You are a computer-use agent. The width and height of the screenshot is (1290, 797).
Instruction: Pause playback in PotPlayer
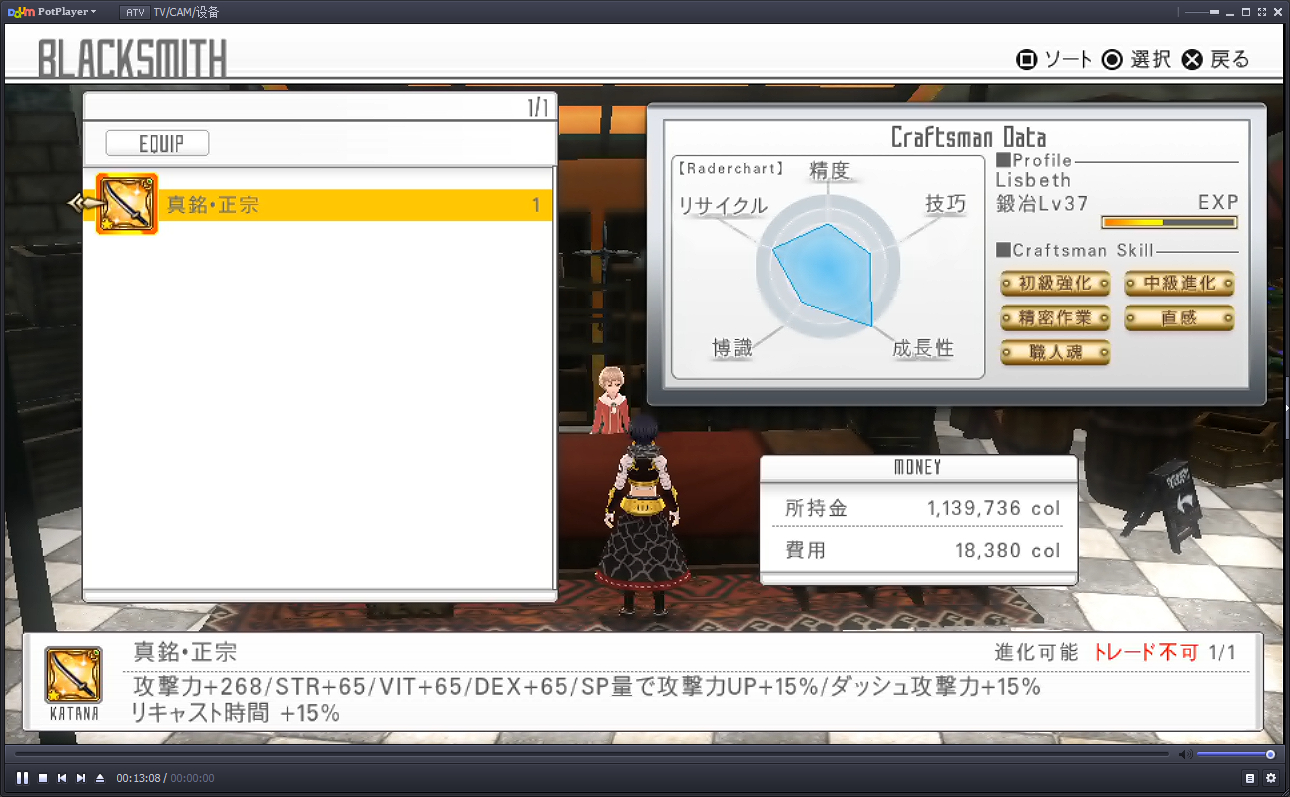pyautogui.click(x=22, y=778)
